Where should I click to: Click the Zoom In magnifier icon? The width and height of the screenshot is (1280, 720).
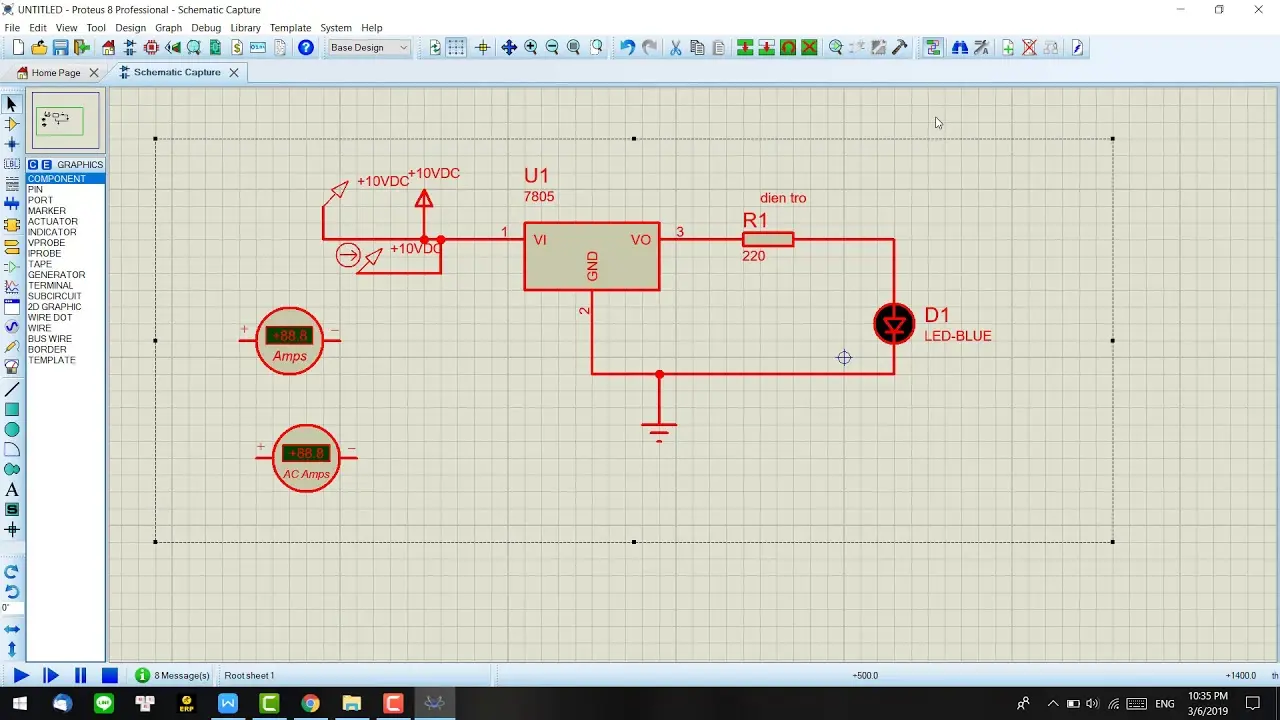(x=531, y=48)
